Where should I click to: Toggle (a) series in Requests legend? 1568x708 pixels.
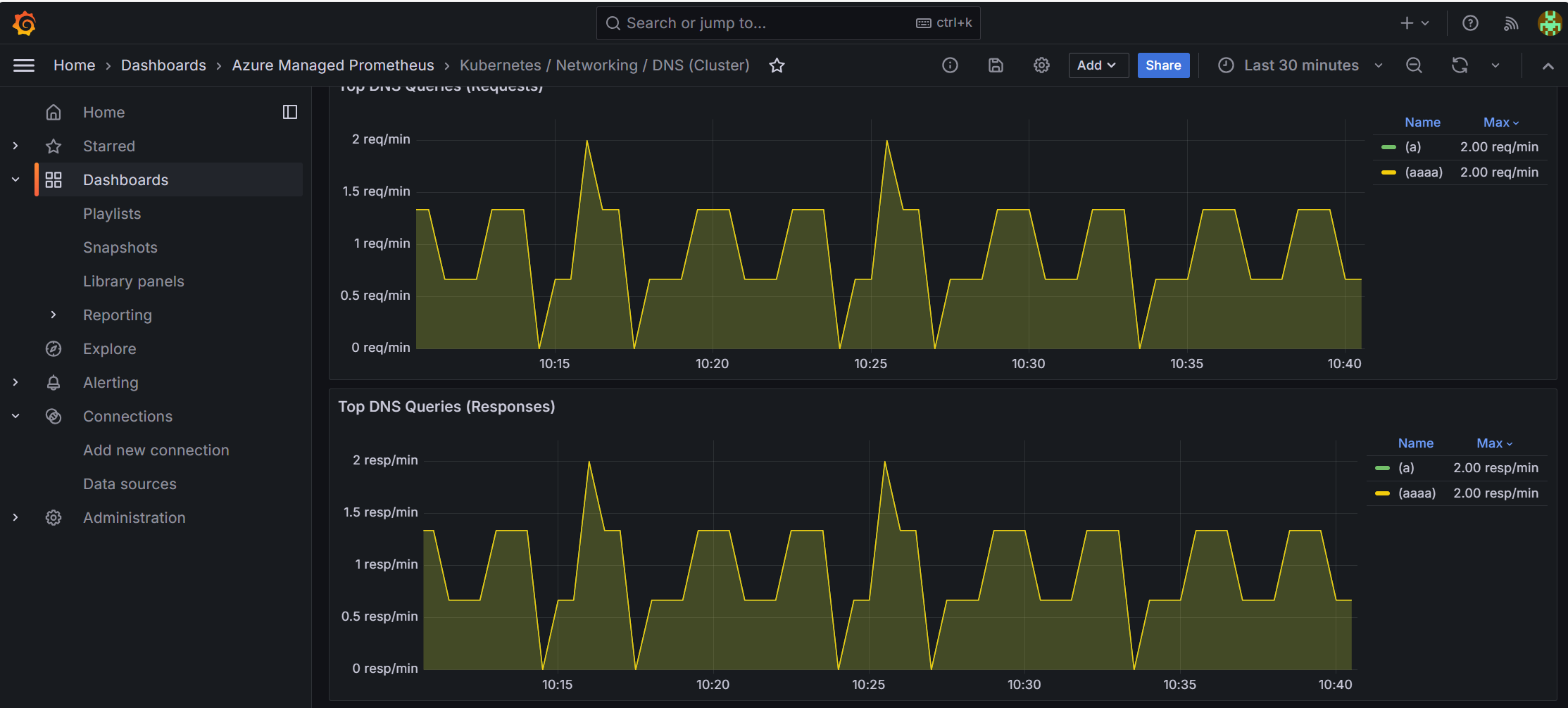[x=1413, y=146]
